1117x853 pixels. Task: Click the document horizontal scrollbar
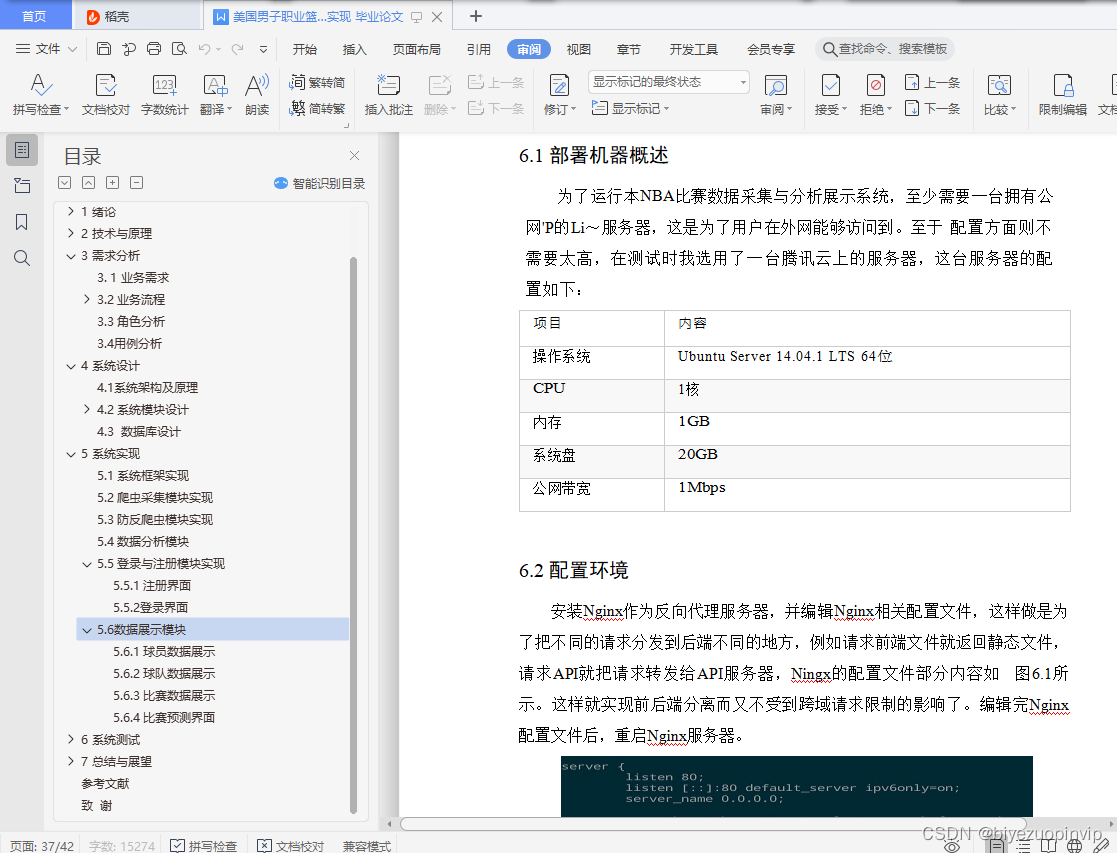tap(712, 824)
